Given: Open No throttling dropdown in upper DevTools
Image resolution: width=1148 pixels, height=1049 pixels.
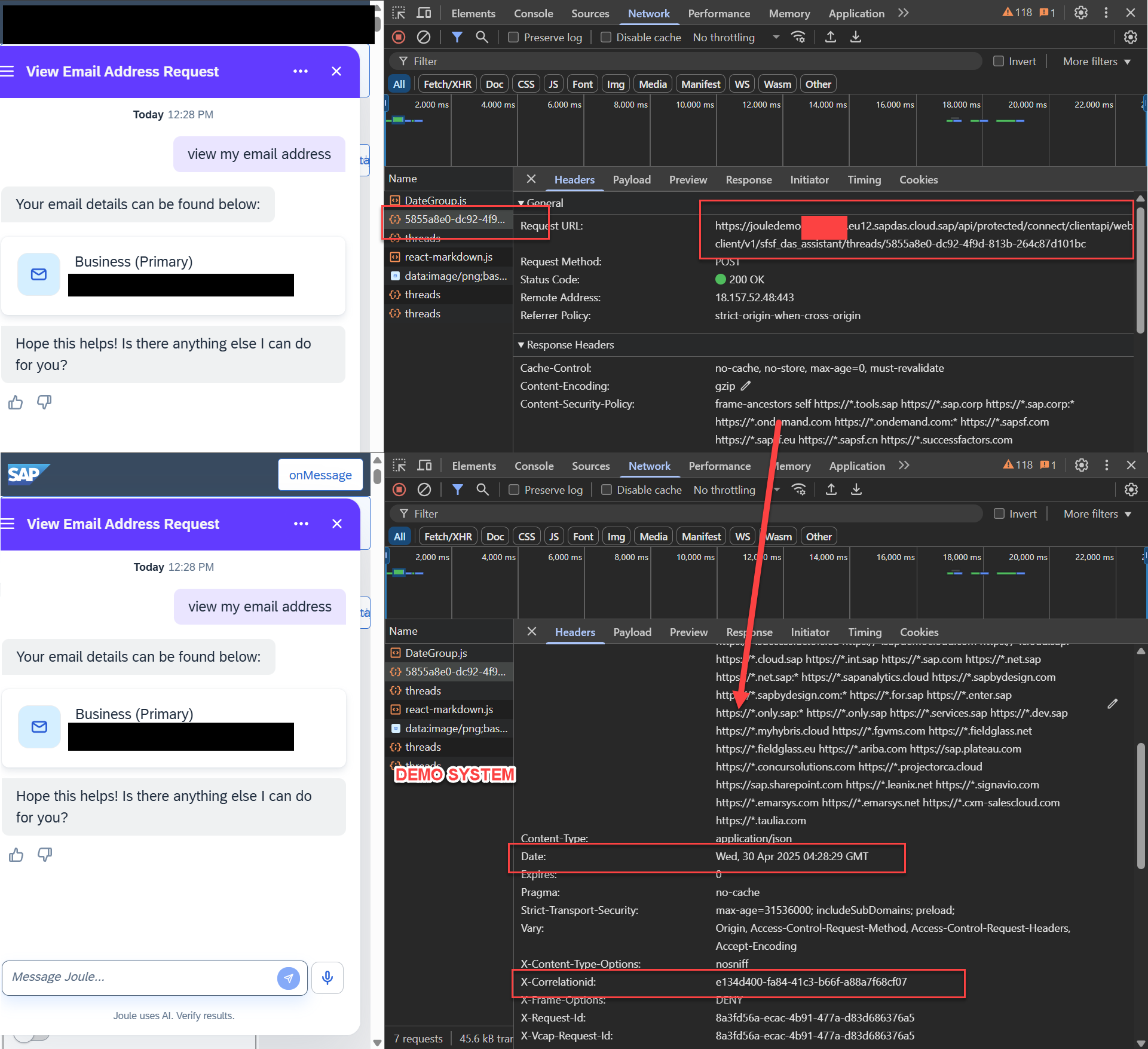Looking at the screenshot, I should pos(737,37).
